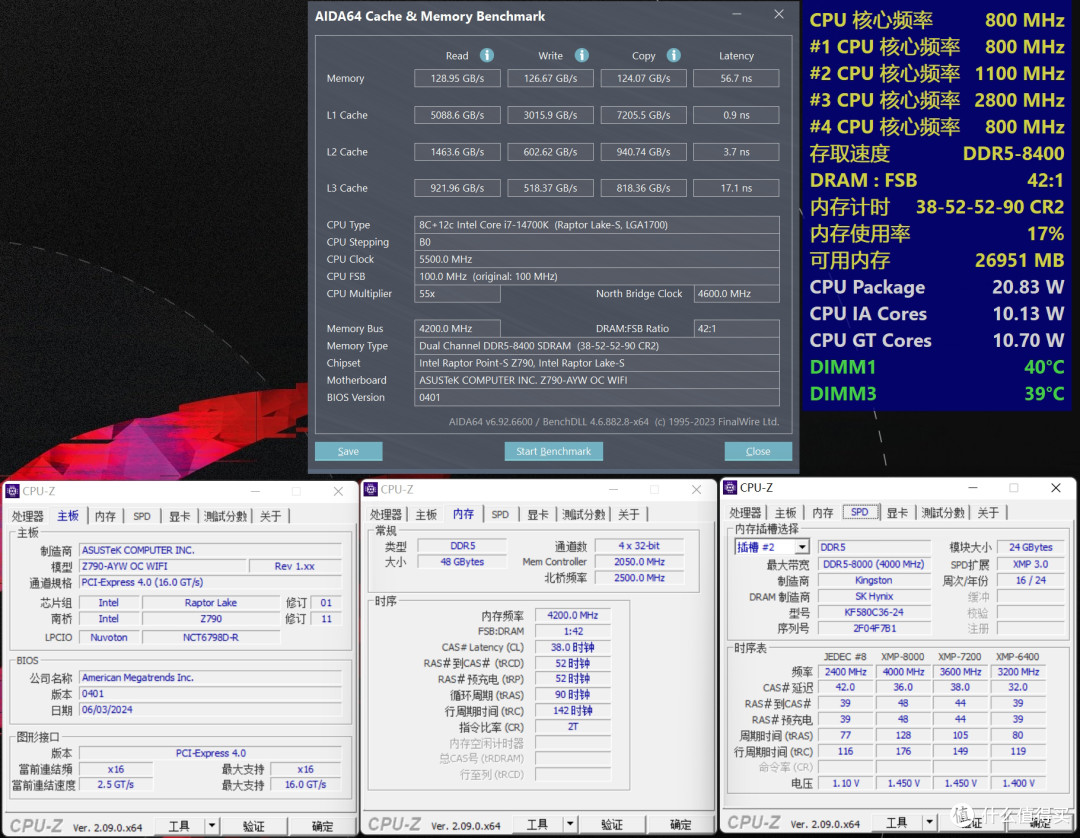Click the Memory Bus 4200.0 MHz field
Viewport: 1080px width, 838px height.
(457, 328)
